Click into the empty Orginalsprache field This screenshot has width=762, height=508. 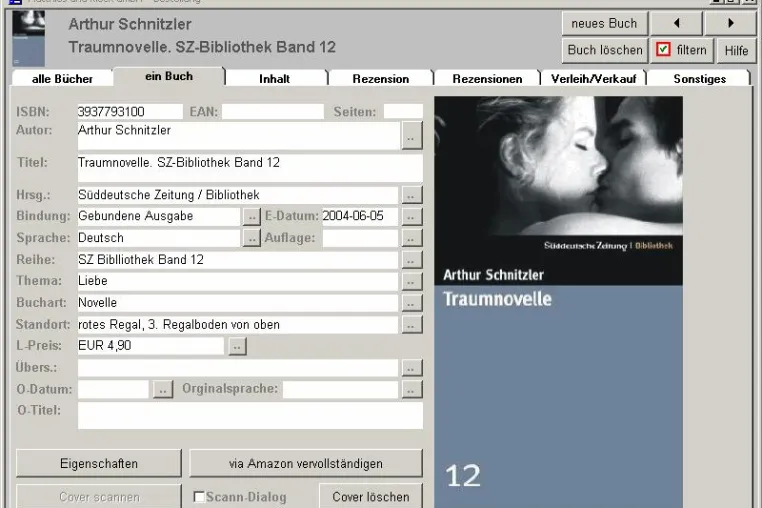[340, 389]
